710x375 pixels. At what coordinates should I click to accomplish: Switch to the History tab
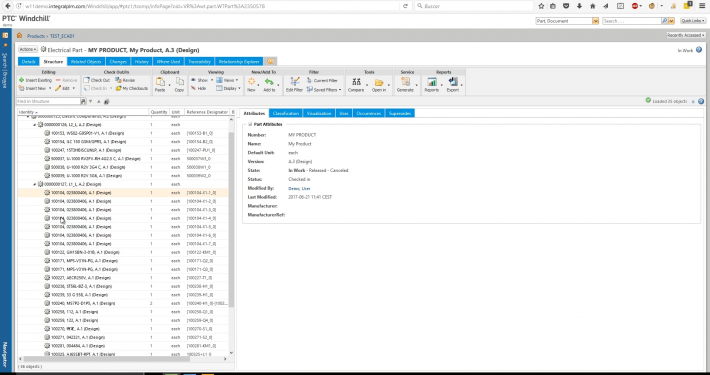142,62
